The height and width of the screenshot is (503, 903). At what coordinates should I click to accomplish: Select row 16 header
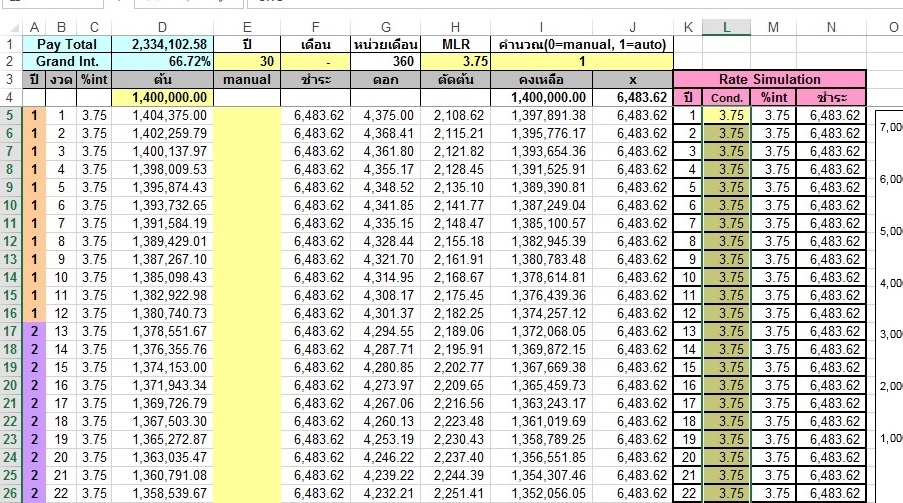pos(10,313)
